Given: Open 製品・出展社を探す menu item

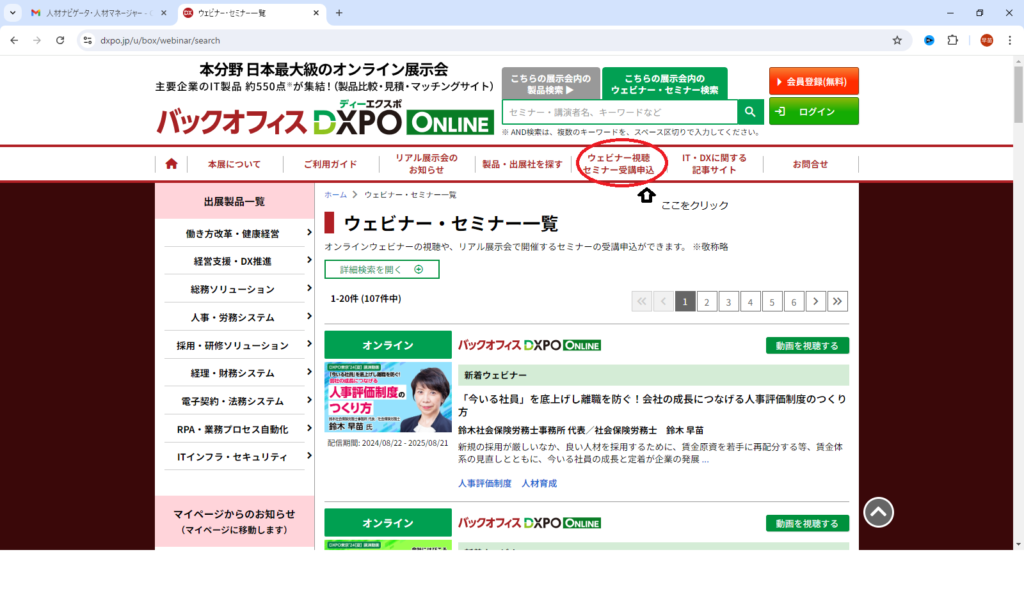Looking at the screenshot, I should pos(522,164).
